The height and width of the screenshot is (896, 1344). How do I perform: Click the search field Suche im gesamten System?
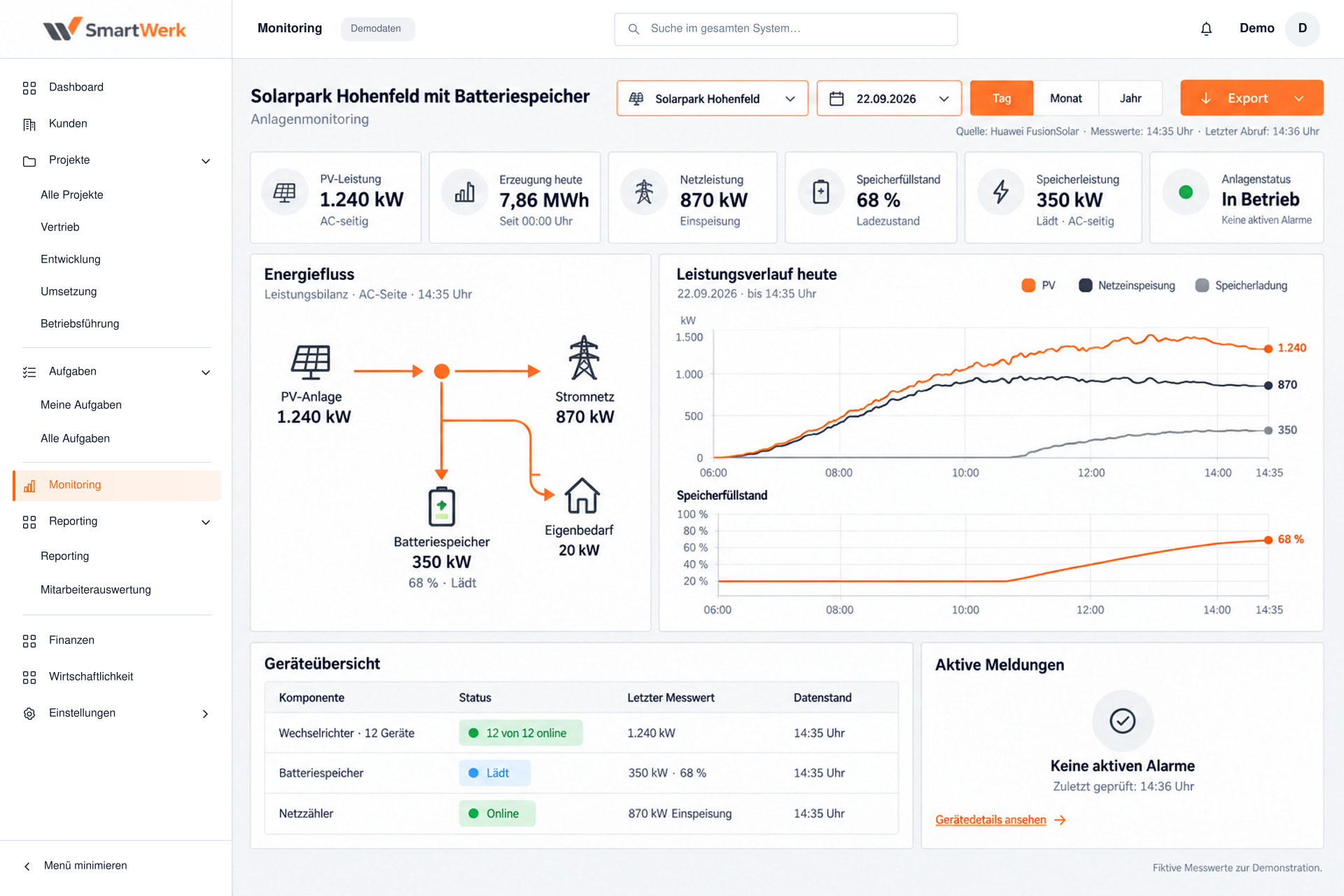click(x=786, y=29)
